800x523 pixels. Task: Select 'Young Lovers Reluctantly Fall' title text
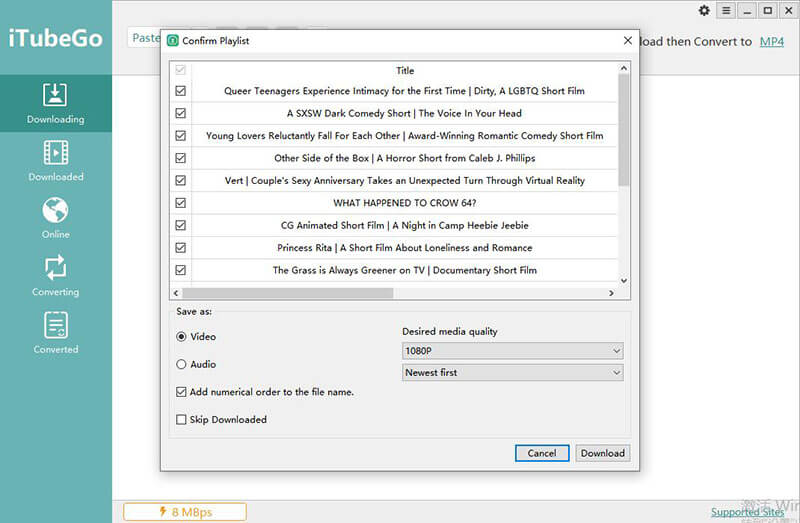pyautogui.click(x=405, y=136)
